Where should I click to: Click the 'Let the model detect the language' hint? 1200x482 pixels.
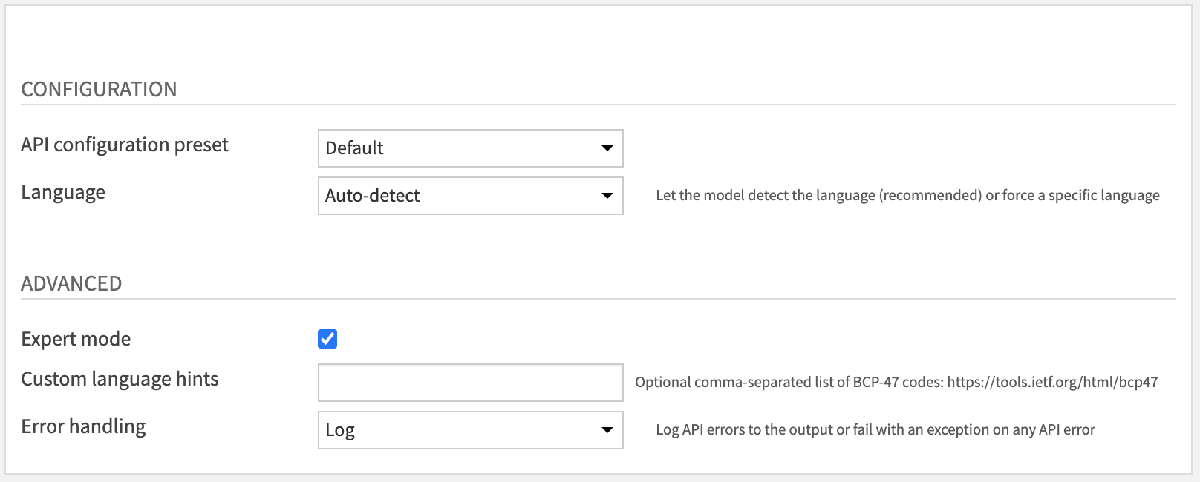point(907,196)
